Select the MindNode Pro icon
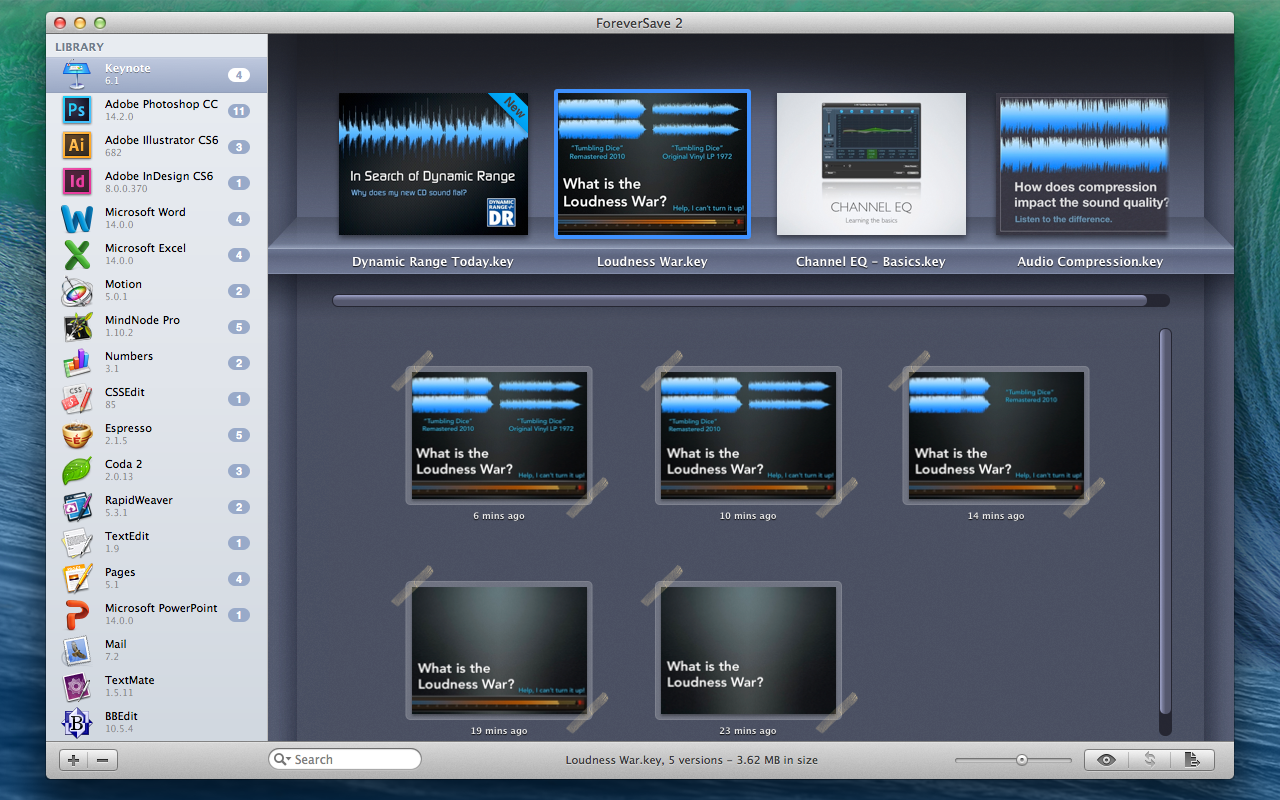The width and height of the screenshot is (1280, 800). pyautogui.click(x=77, y=327)
